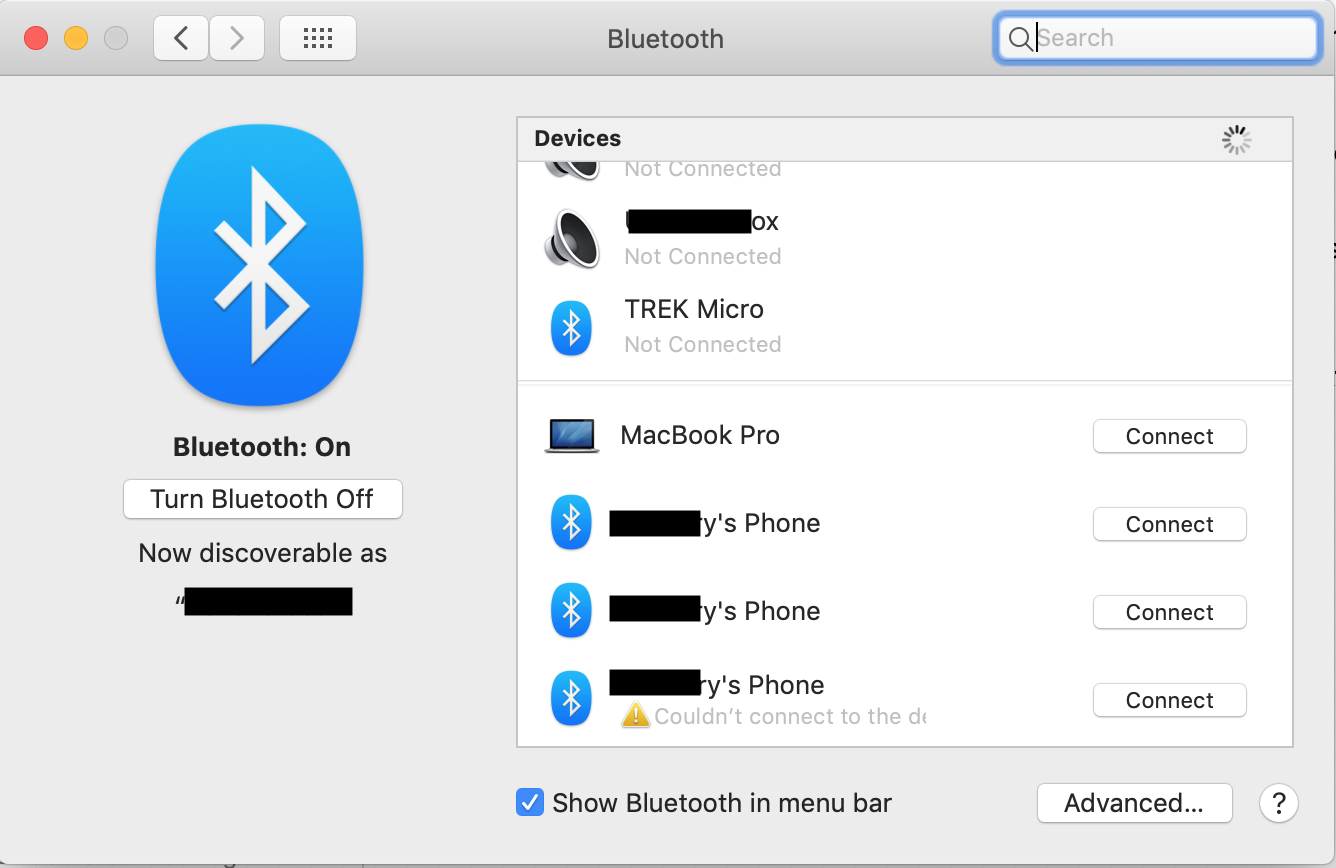Click the Search field in the title bar
The image size is (1336, 868).
pos(1157,38)
